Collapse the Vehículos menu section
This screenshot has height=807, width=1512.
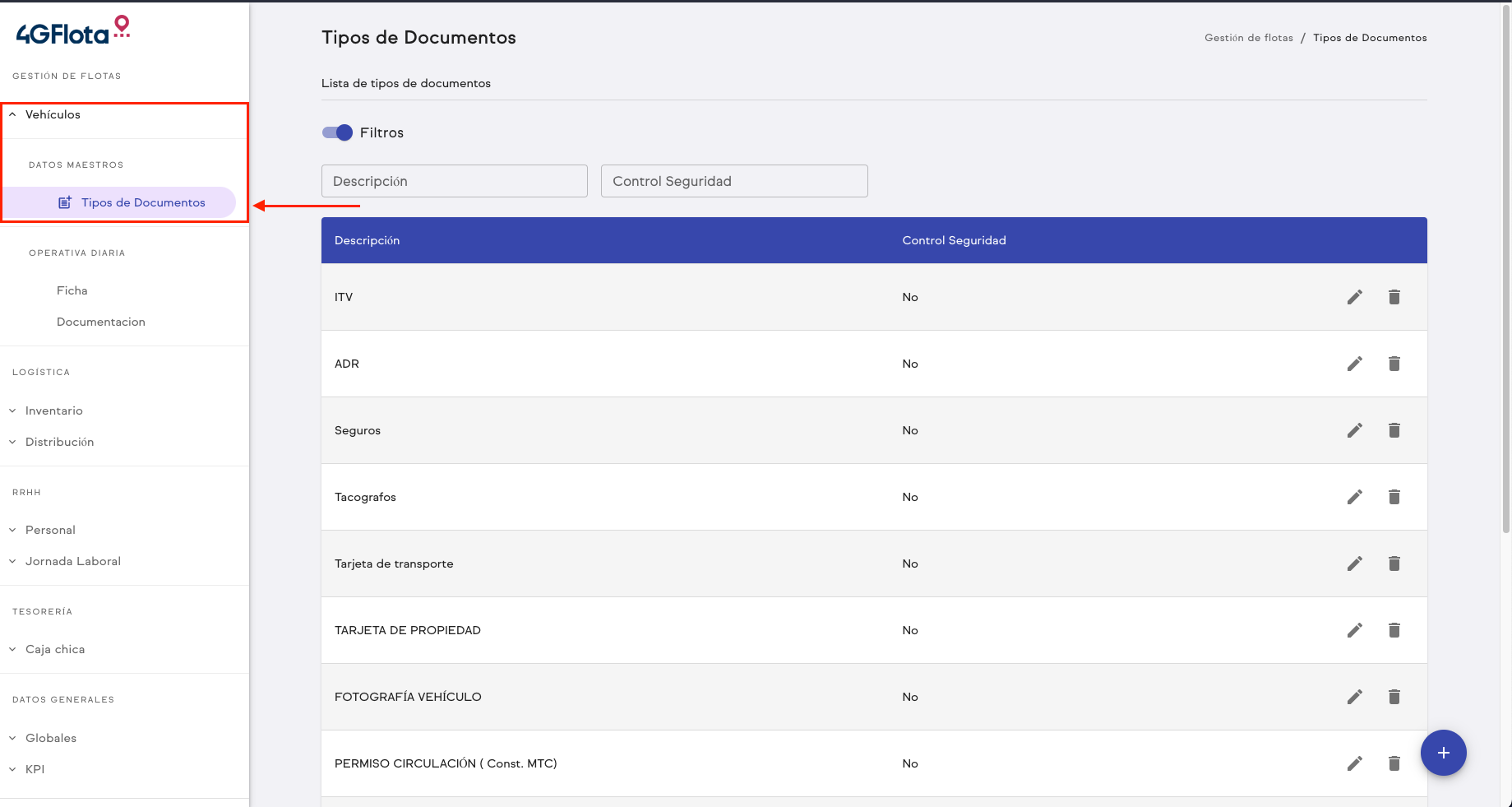[53, 114]
